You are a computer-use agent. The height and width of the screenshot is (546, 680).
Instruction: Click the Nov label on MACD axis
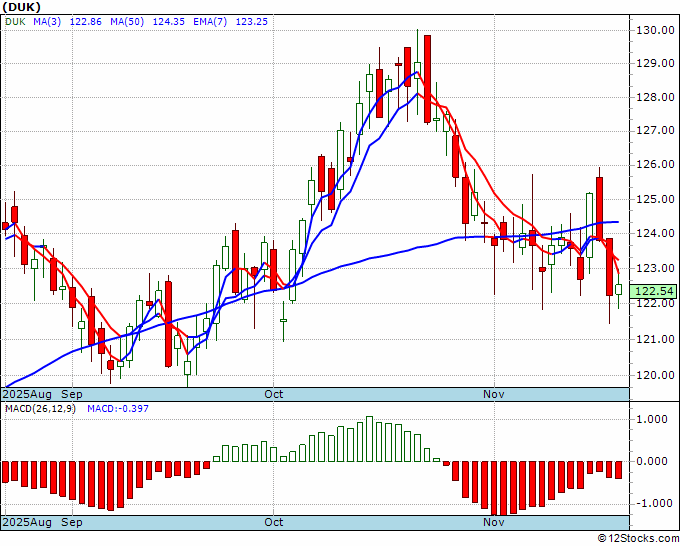[x=494, y=522]
